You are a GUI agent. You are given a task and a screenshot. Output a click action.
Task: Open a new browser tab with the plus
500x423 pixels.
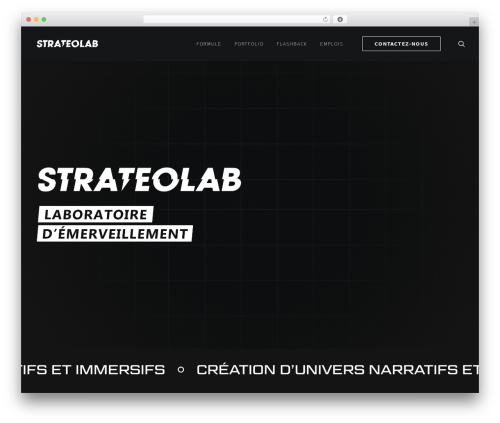(x=474, y=22)
